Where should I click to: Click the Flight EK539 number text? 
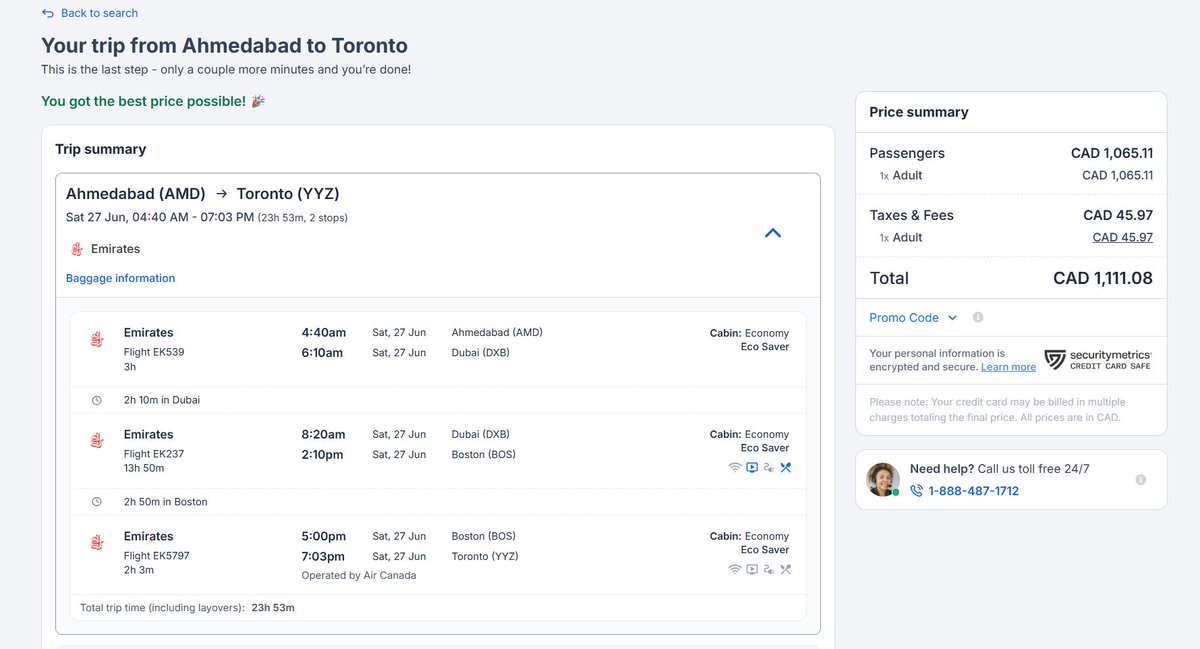click(154, 352)
